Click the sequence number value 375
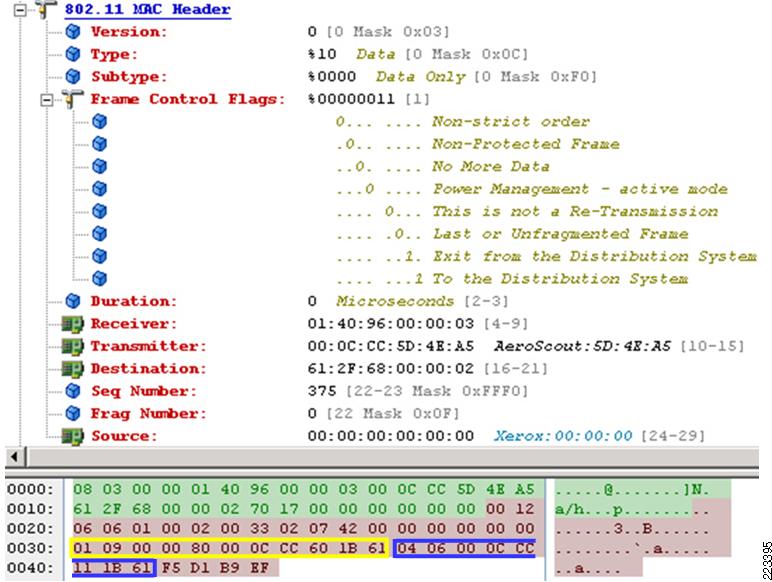This screenshot has height=582, width=772. tap(322, 391)
